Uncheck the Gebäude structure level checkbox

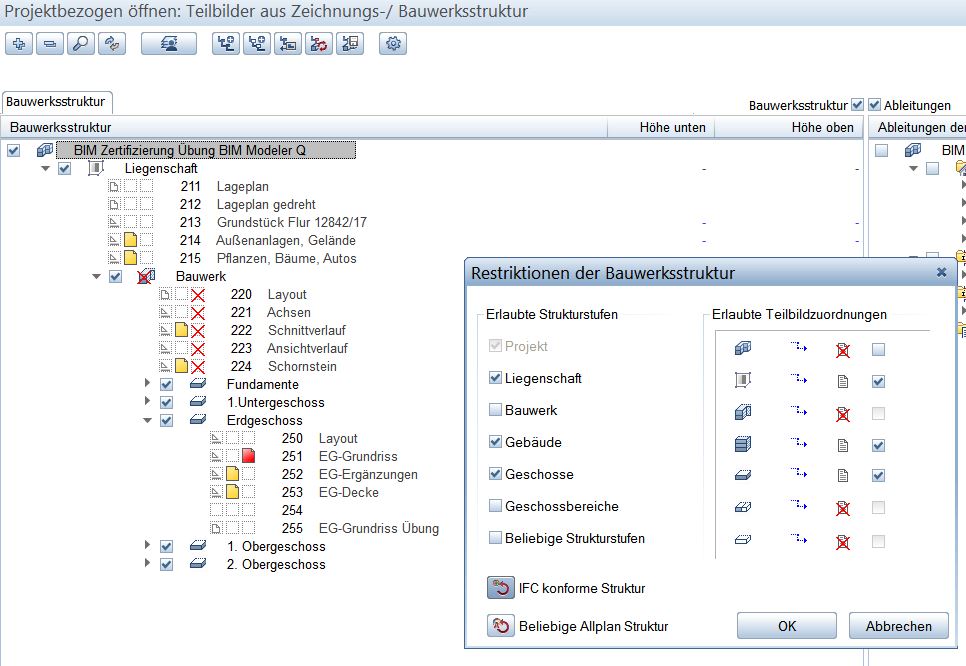point(495,443)
